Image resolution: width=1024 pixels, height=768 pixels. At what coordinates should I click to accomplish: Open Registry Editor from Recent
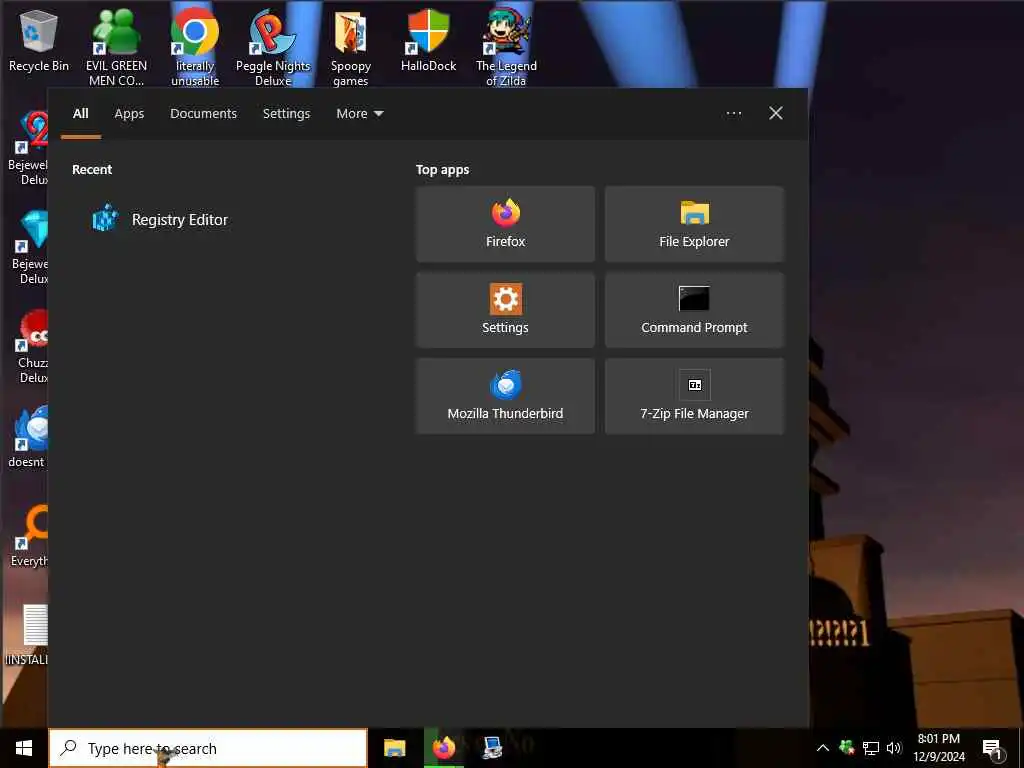pyautogui.click(x=160, y=219)
